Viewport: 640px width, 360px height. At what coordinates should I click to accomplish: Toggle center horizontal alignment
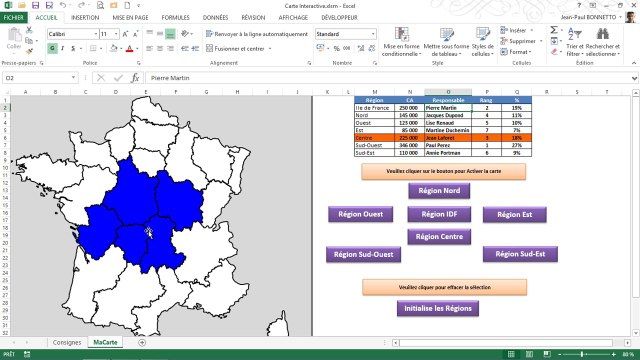[160, 49]
